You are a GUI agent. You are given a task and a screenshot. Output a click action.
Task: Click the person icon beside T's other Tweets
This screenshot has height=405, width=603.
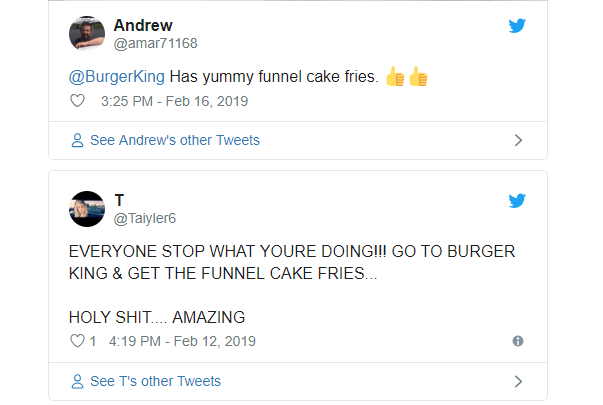pyautogui.click(x=78, y=381)
